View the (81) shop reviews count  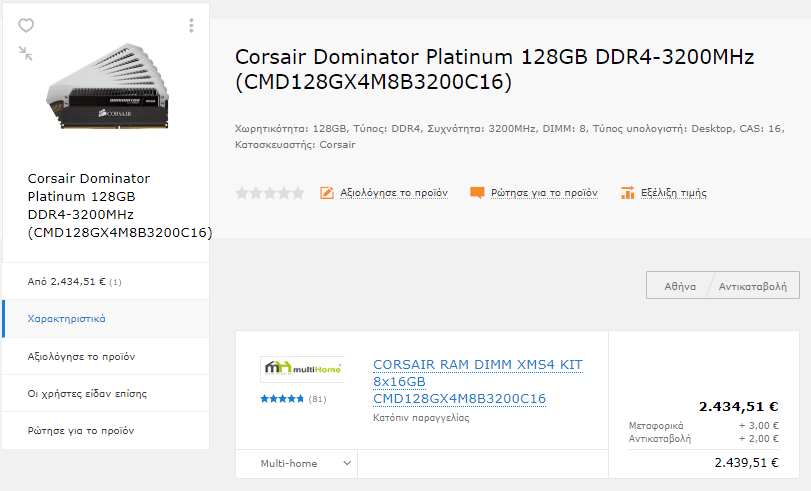318,399
